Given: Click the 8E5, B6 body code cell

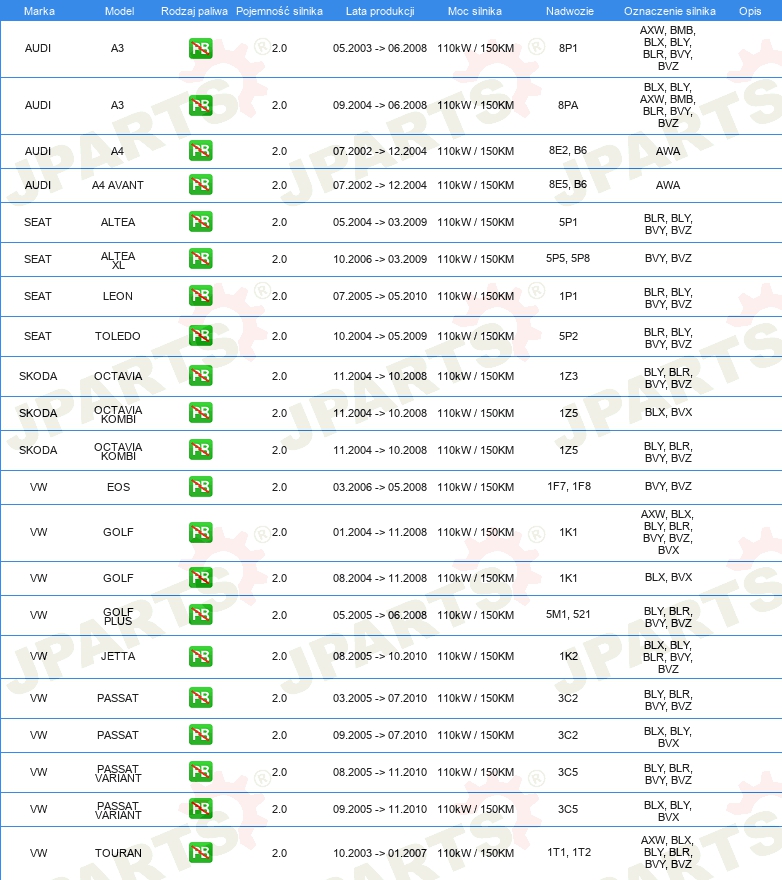Looking at the screenshot, I should coord(568,184).
